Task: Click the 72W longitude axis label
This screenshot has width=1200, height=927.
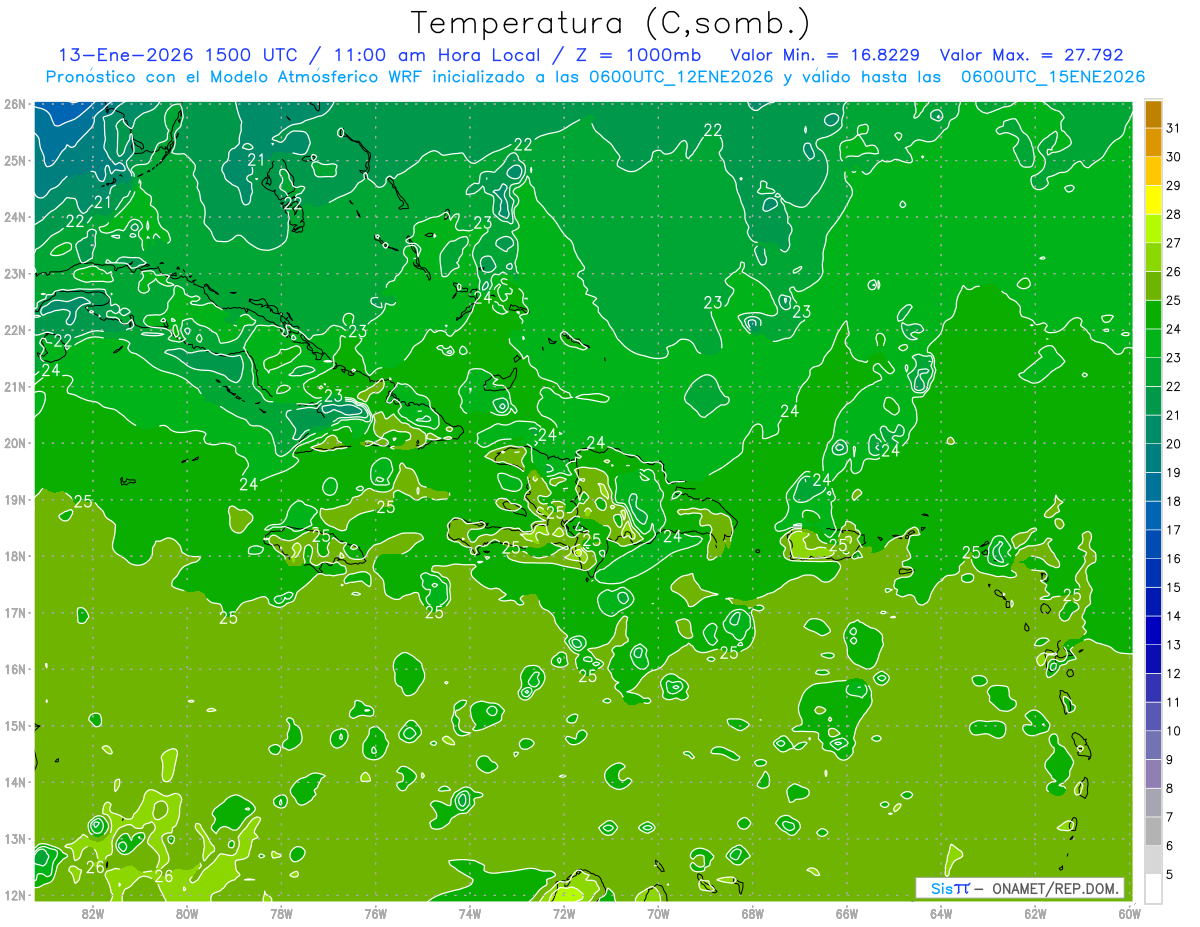Action: pos(564,912)
